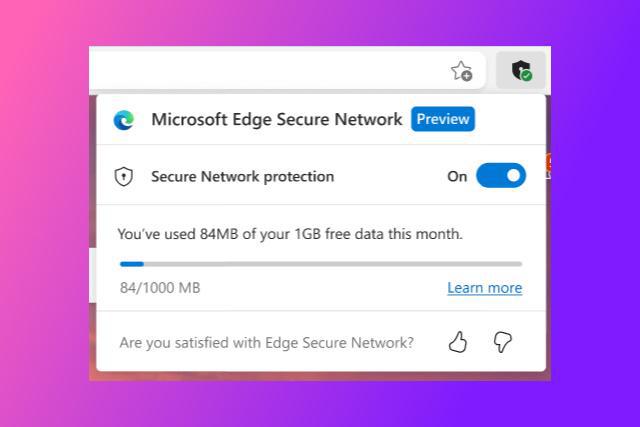640x427 pixels.
Task: Click the On label next to toggle
Action: coord(457,176)
